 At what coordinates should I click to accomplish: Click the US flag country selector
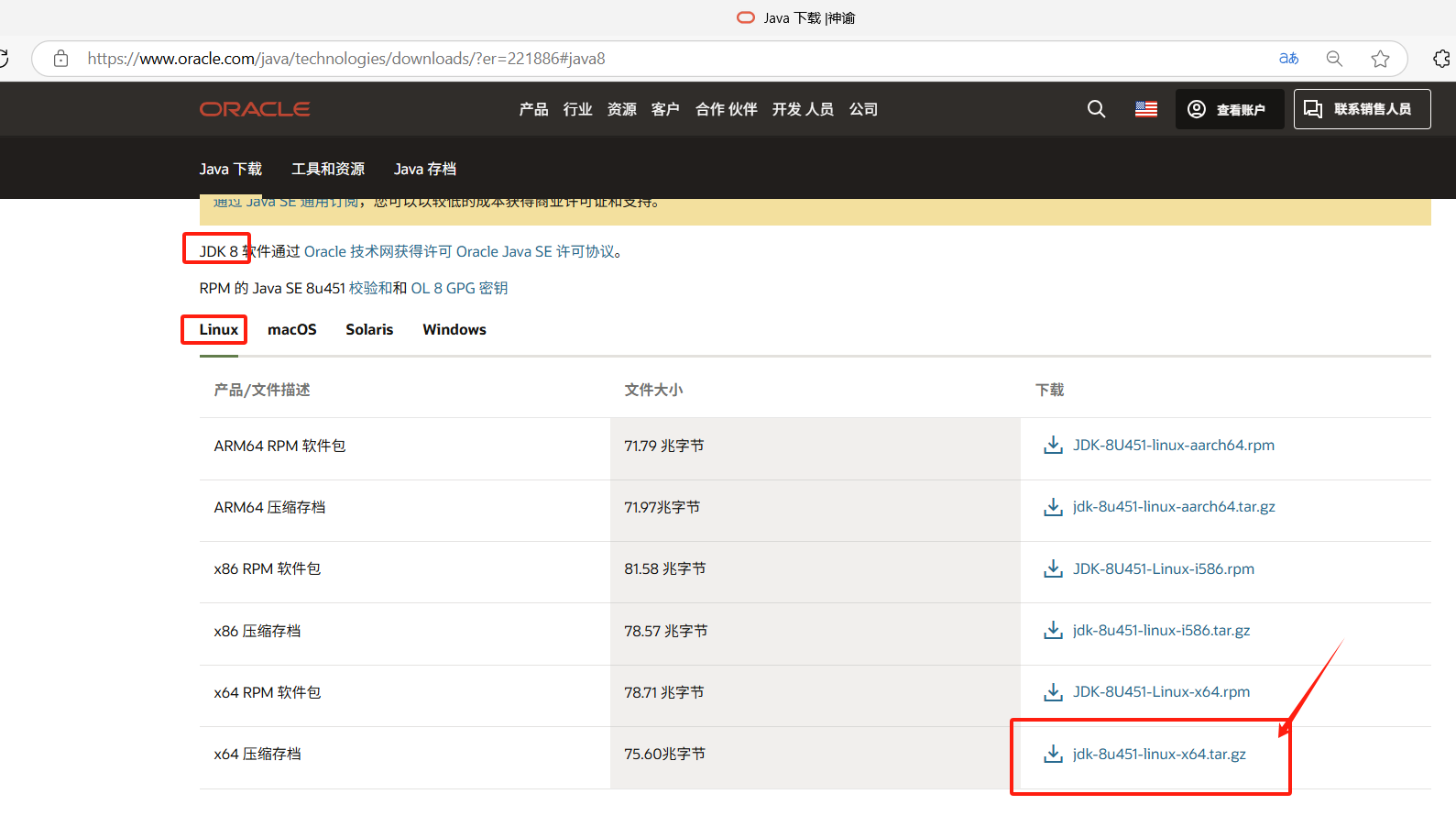pos(1145,109)
